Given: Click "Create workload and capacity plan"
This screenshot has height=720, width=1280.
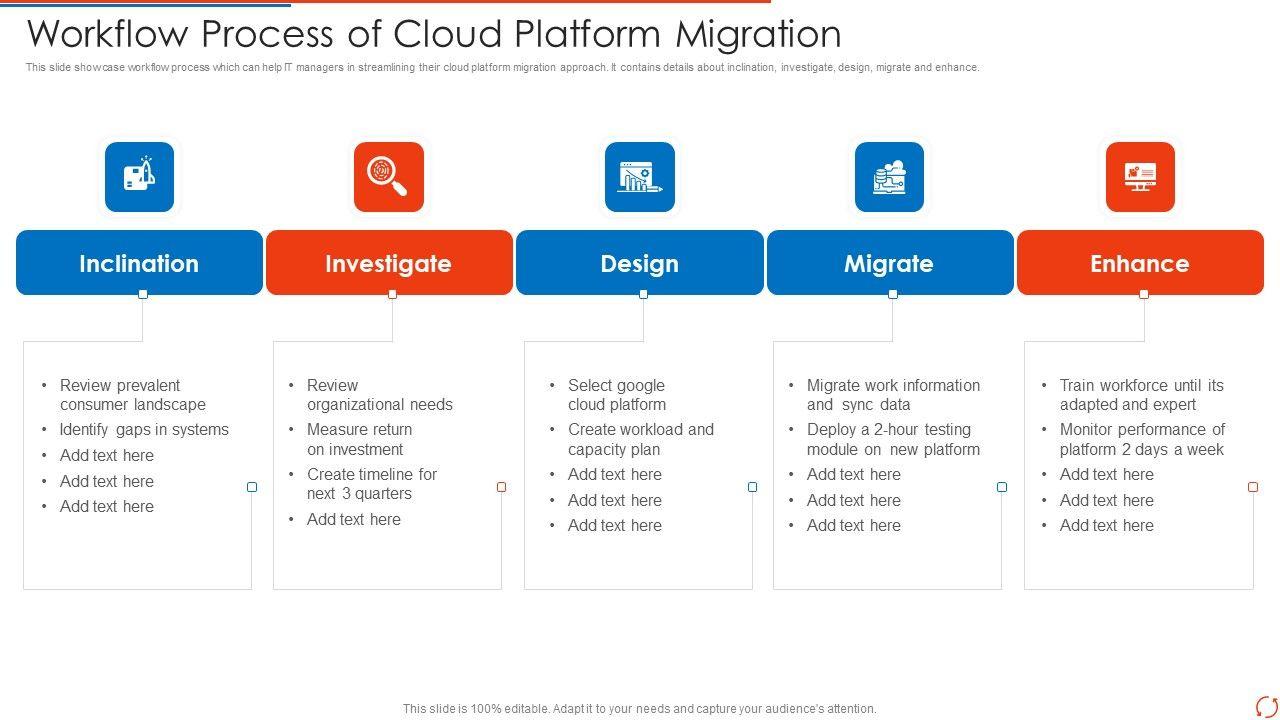Looking at the screenshot, I should (641, 439).
